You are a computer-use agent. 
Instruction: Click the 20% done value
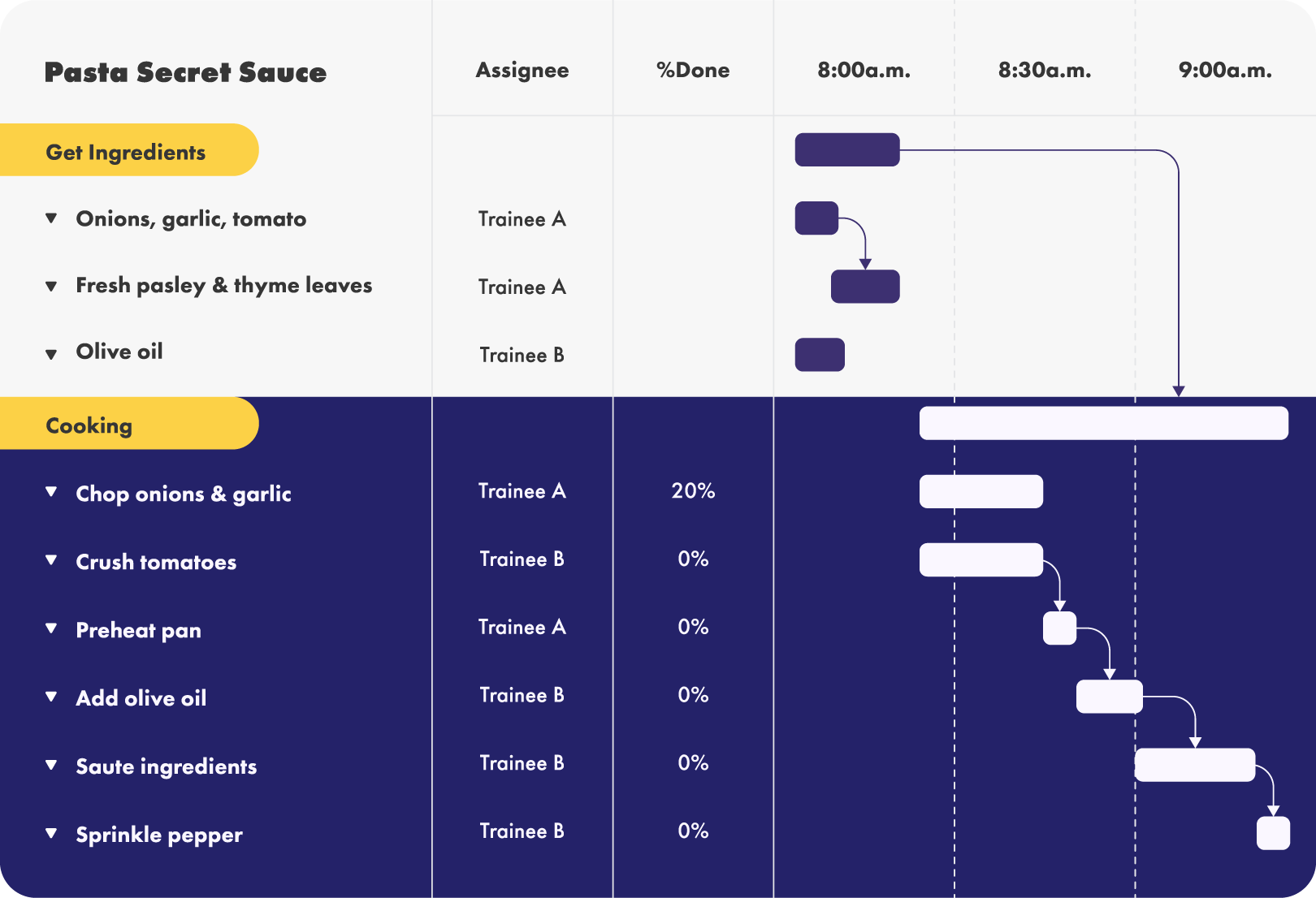(x=693, y=490)
